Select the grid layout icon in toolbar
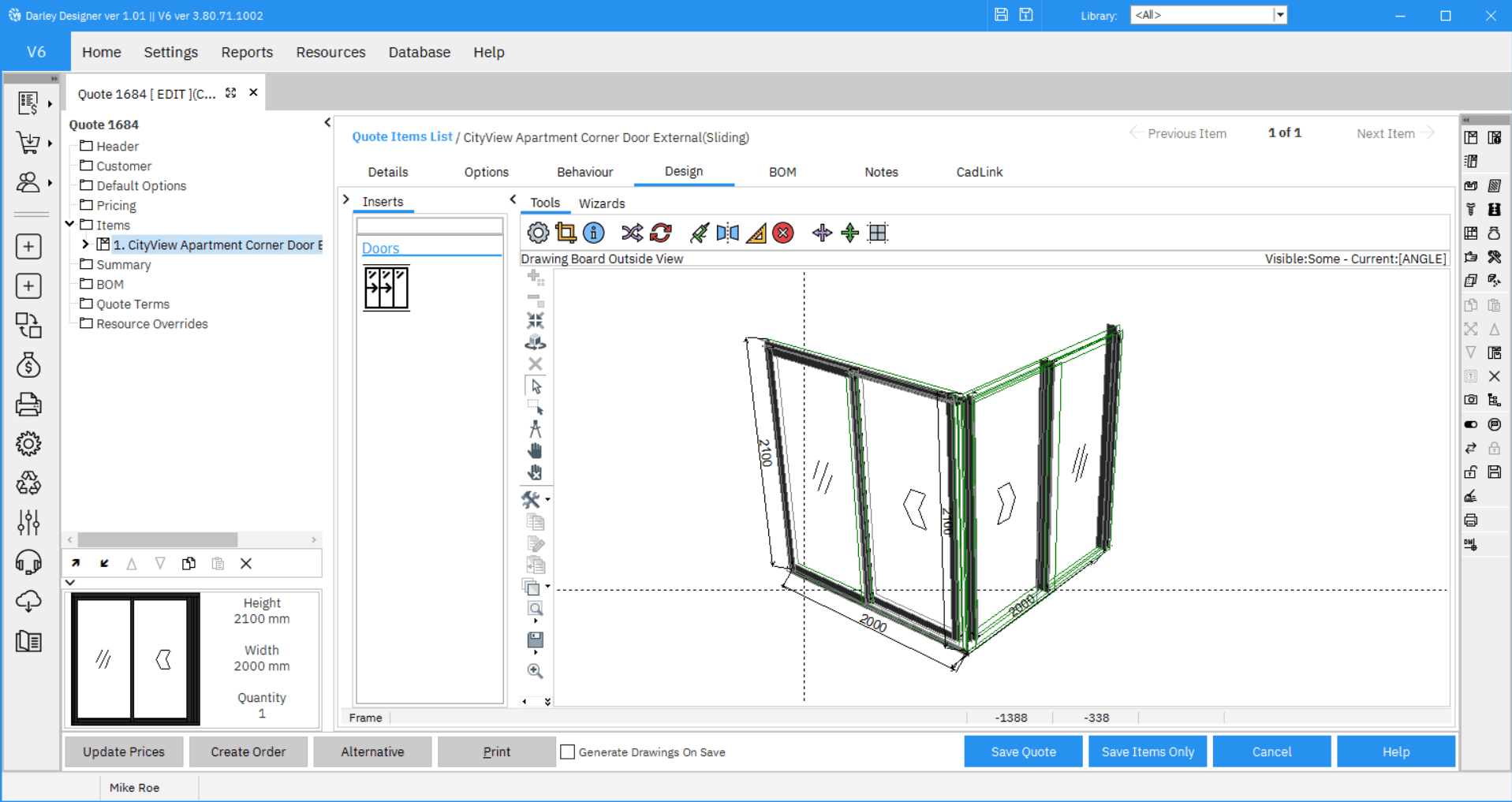 click(878, 233)
